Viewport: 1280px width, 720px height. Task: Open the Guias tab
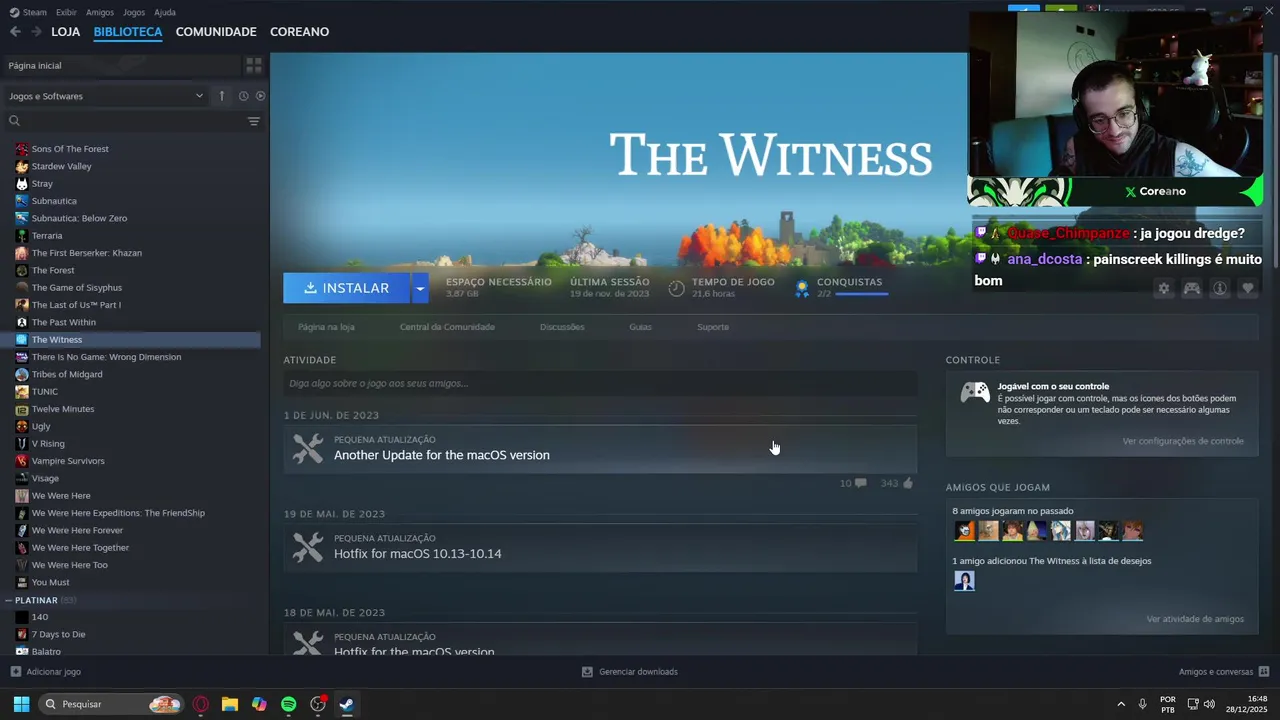pyautogui.click(x=640, y=327)
